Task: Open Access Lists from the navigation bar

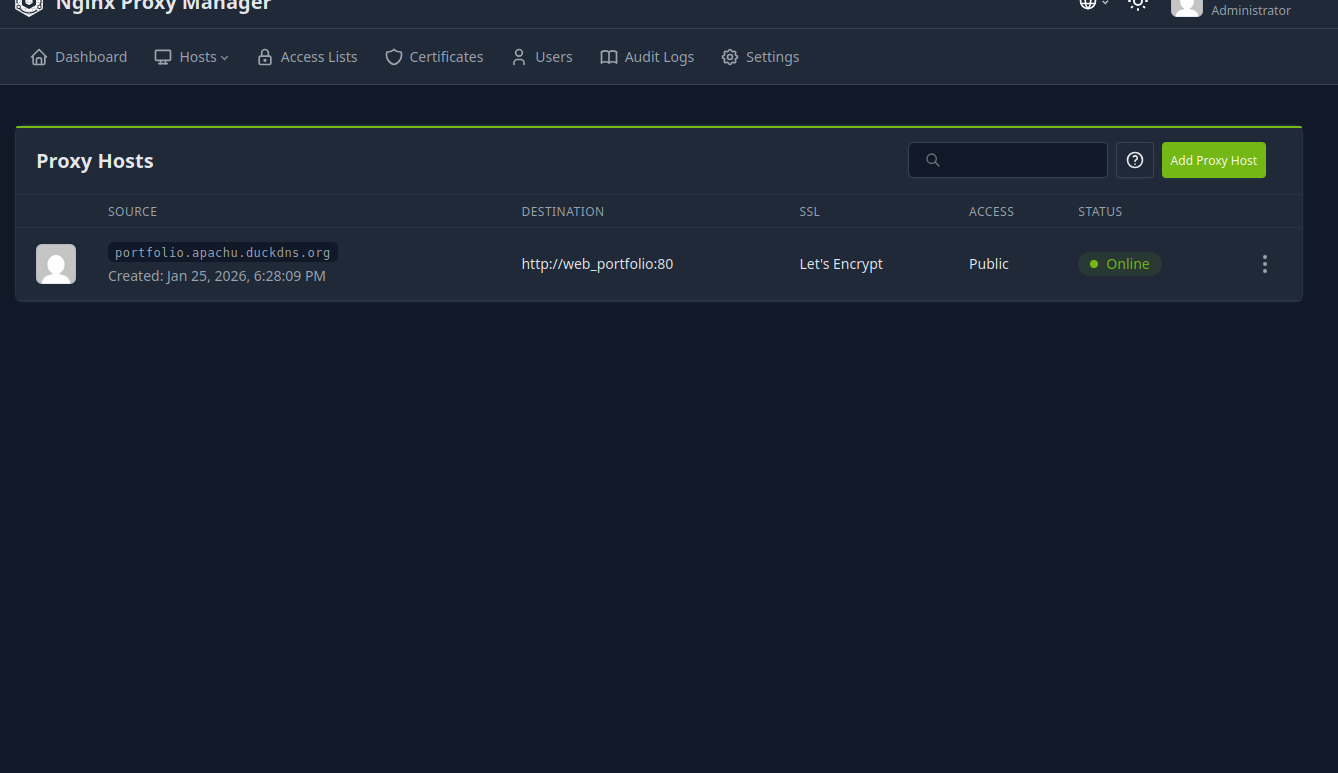Action: [307, 57]
